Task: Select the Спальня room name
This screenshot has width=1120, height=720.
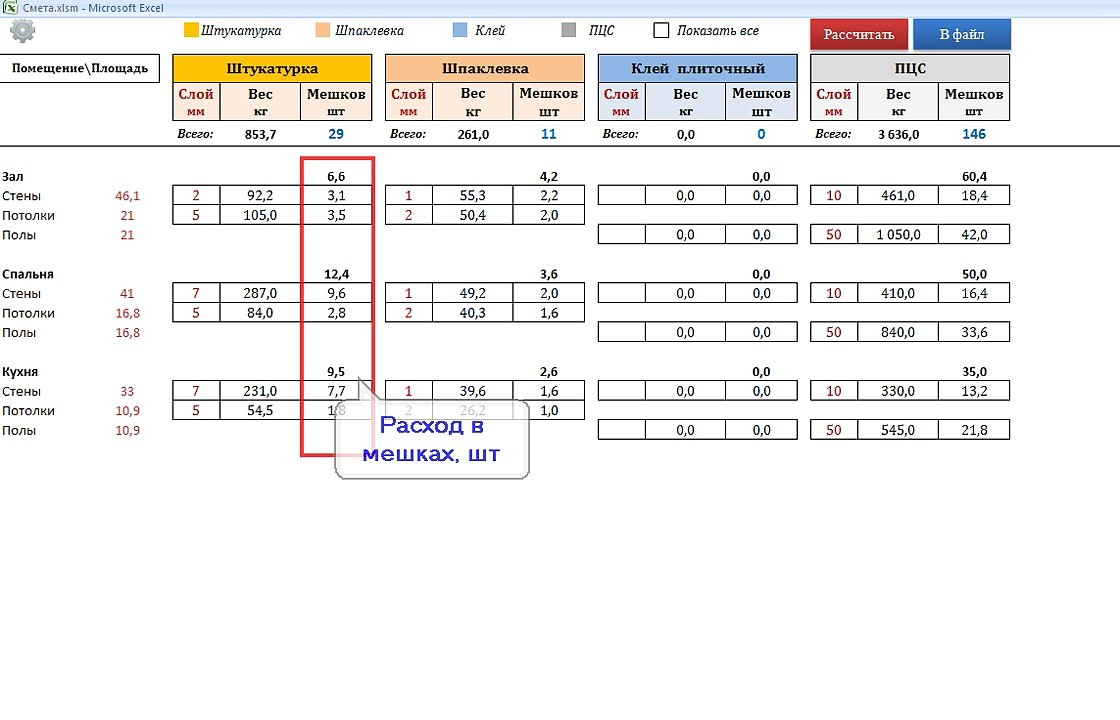Action: click(x=28, y=274)
